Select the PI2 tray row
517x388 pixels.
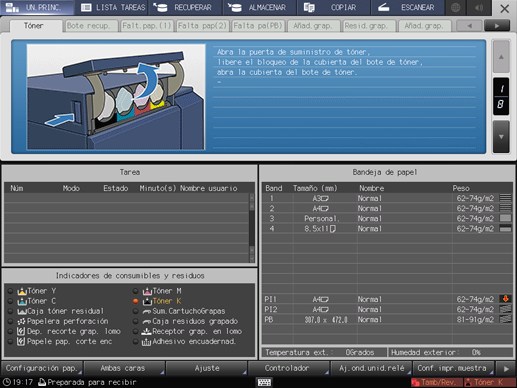coord(387,309)
